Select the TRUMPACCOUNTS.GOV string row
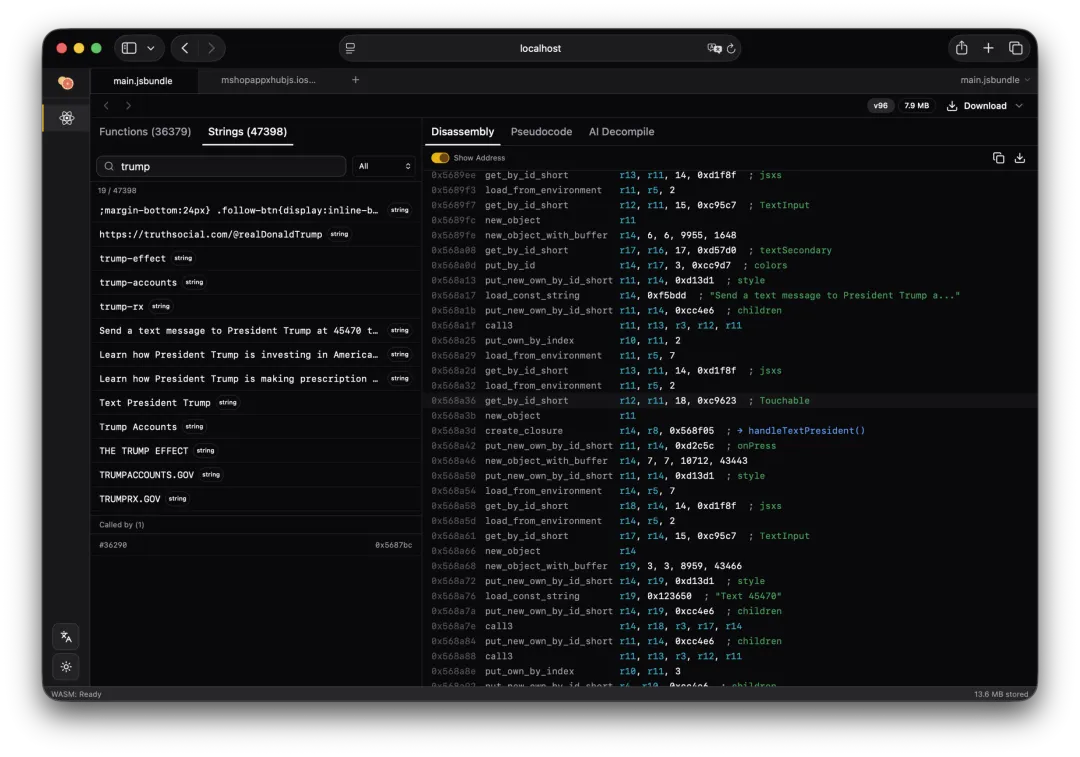This screenshot has width=1080, height=757. (x=256, y=475)
